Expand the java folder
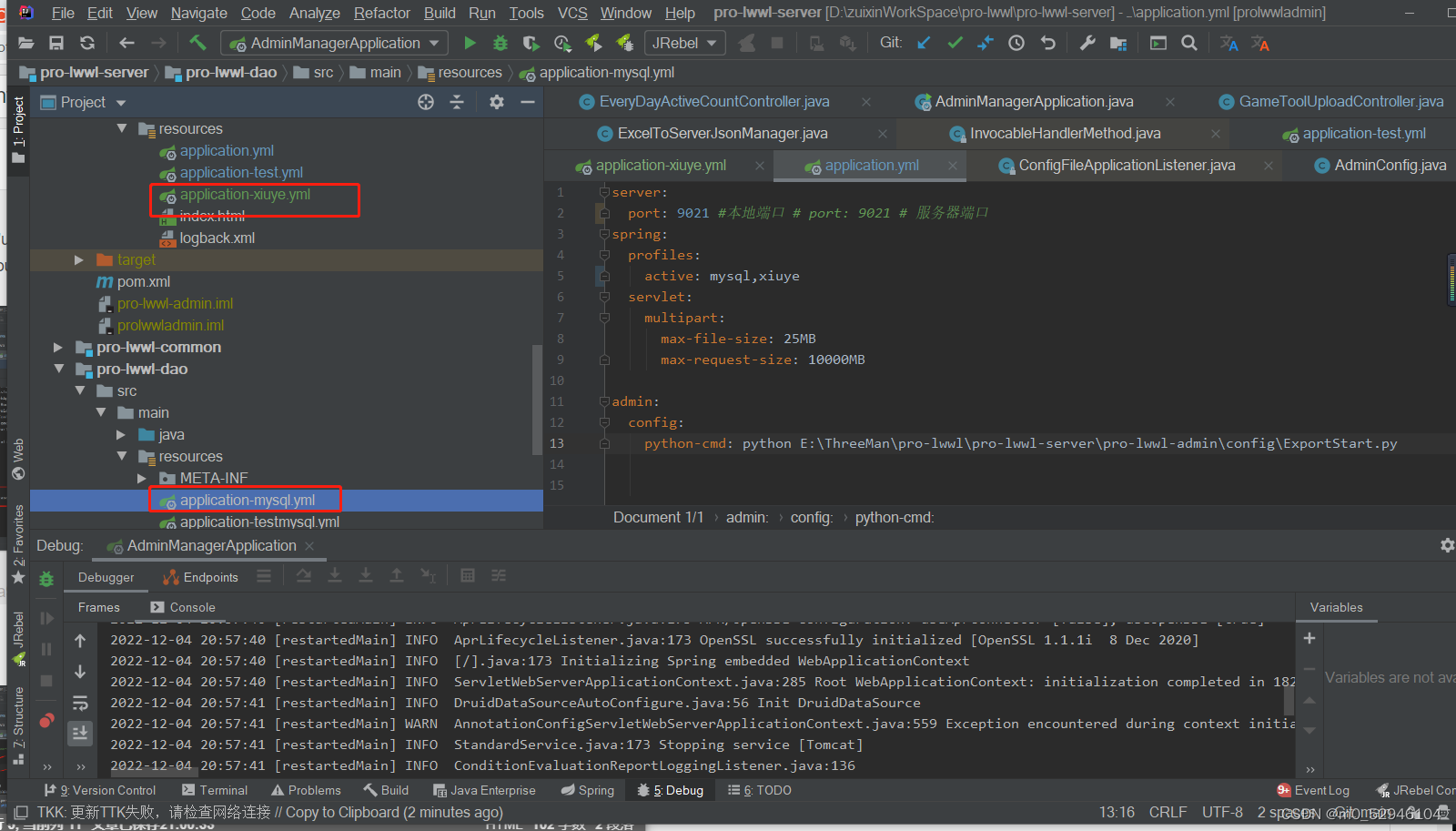The image size is (1456, 831). click(x=121, y=434)
